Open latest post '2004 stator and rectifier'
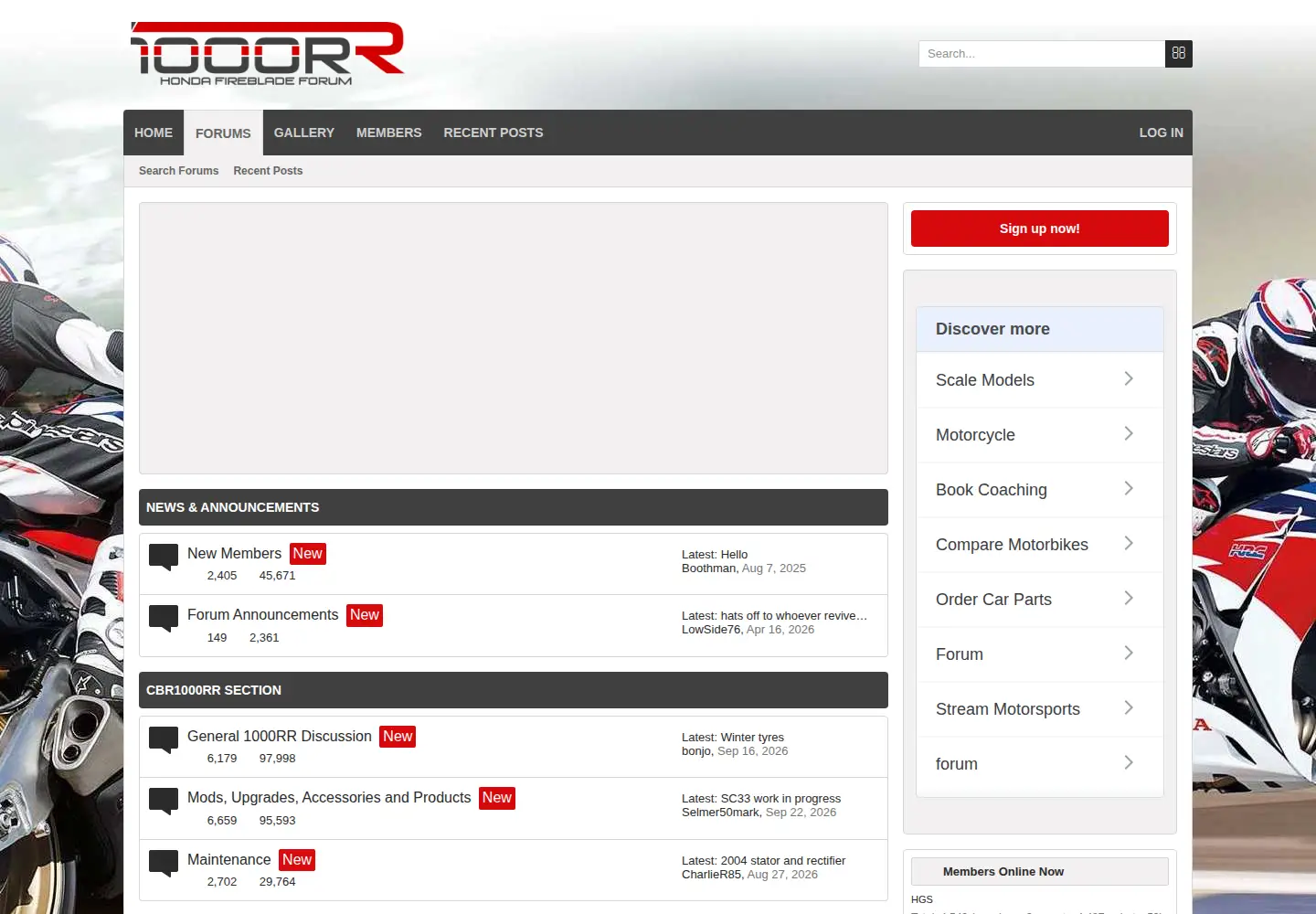This screenshot has width=1316, height=914. click(783, 861)
